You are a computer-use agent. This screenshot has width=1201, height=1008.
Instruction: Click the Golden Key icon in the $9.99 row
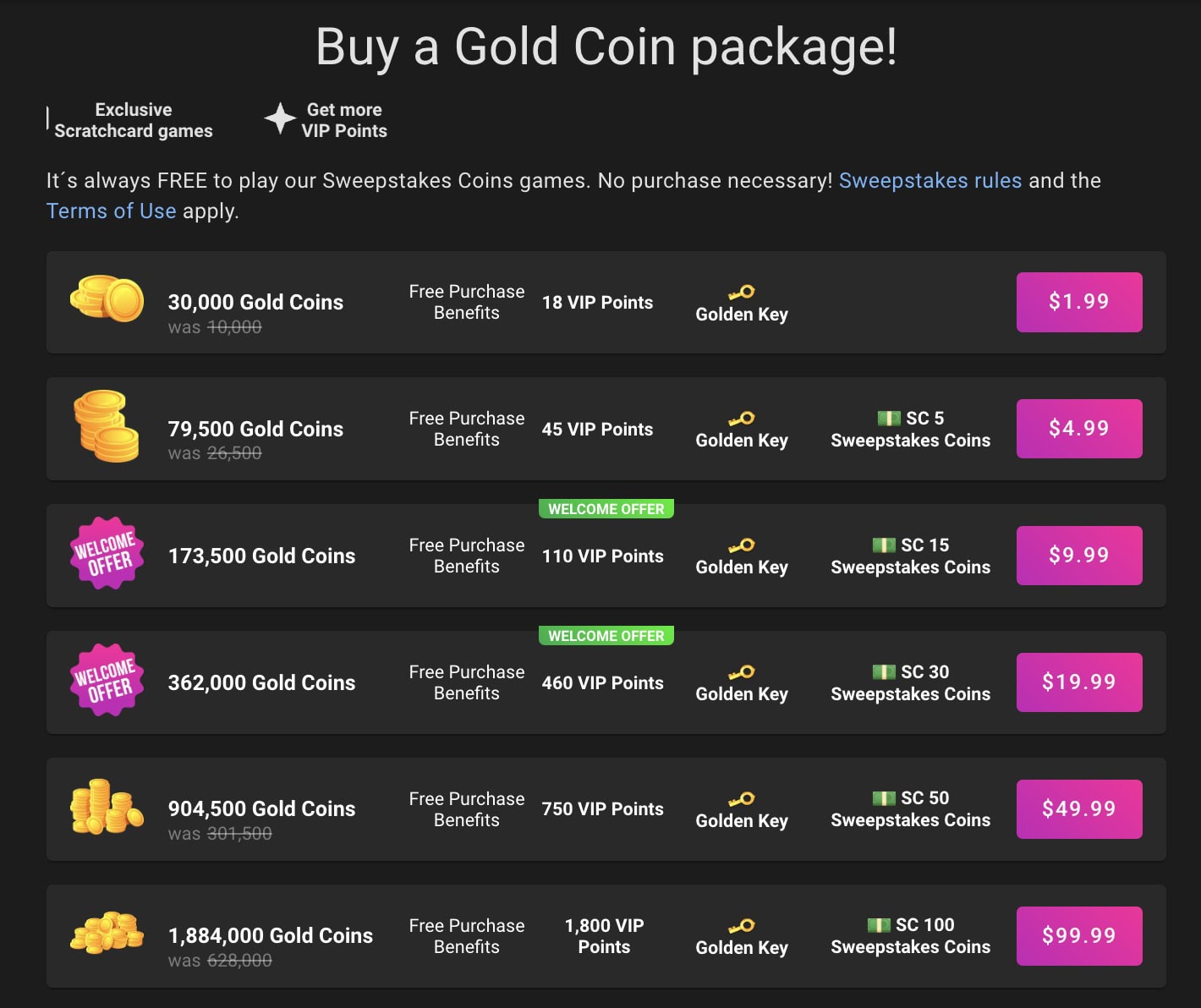742,547
